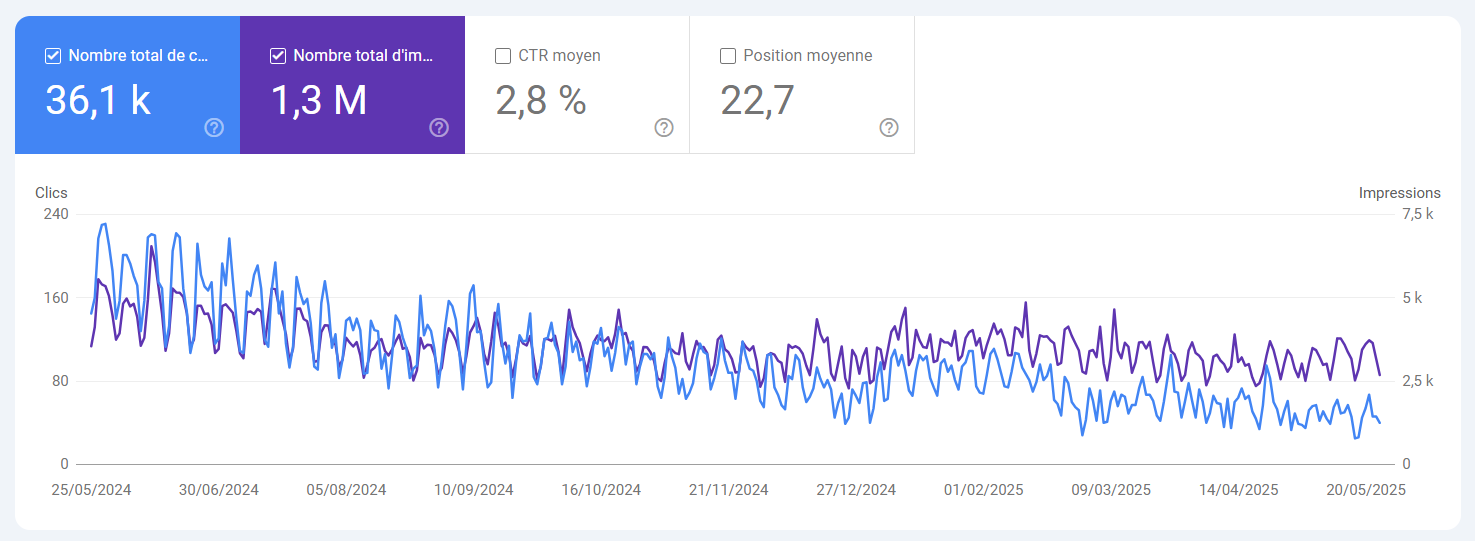
Task: Click the 16/10/2024 date label
Action: (601, 490)
